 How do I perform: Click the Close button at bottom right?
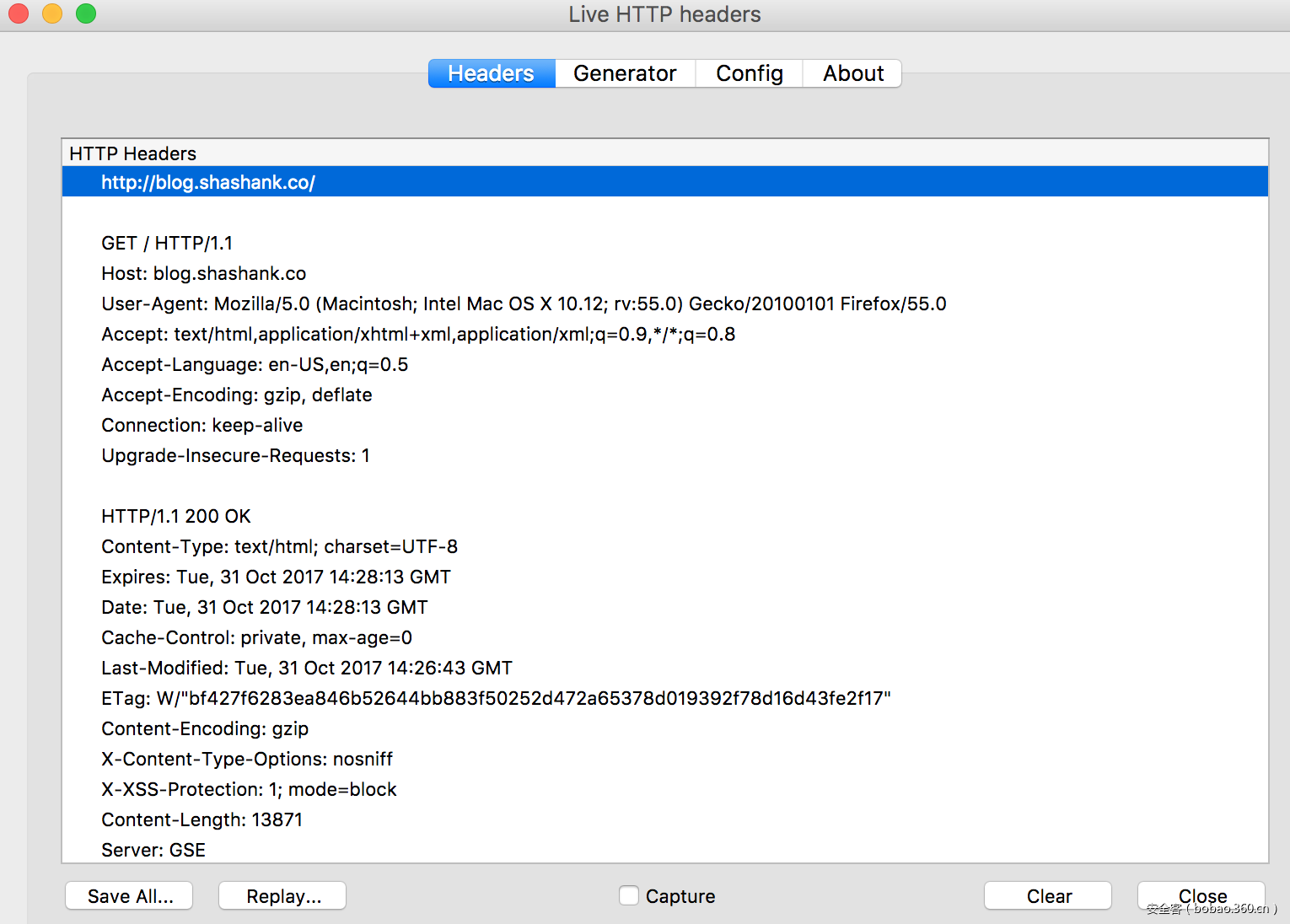tap(1201, 894)
